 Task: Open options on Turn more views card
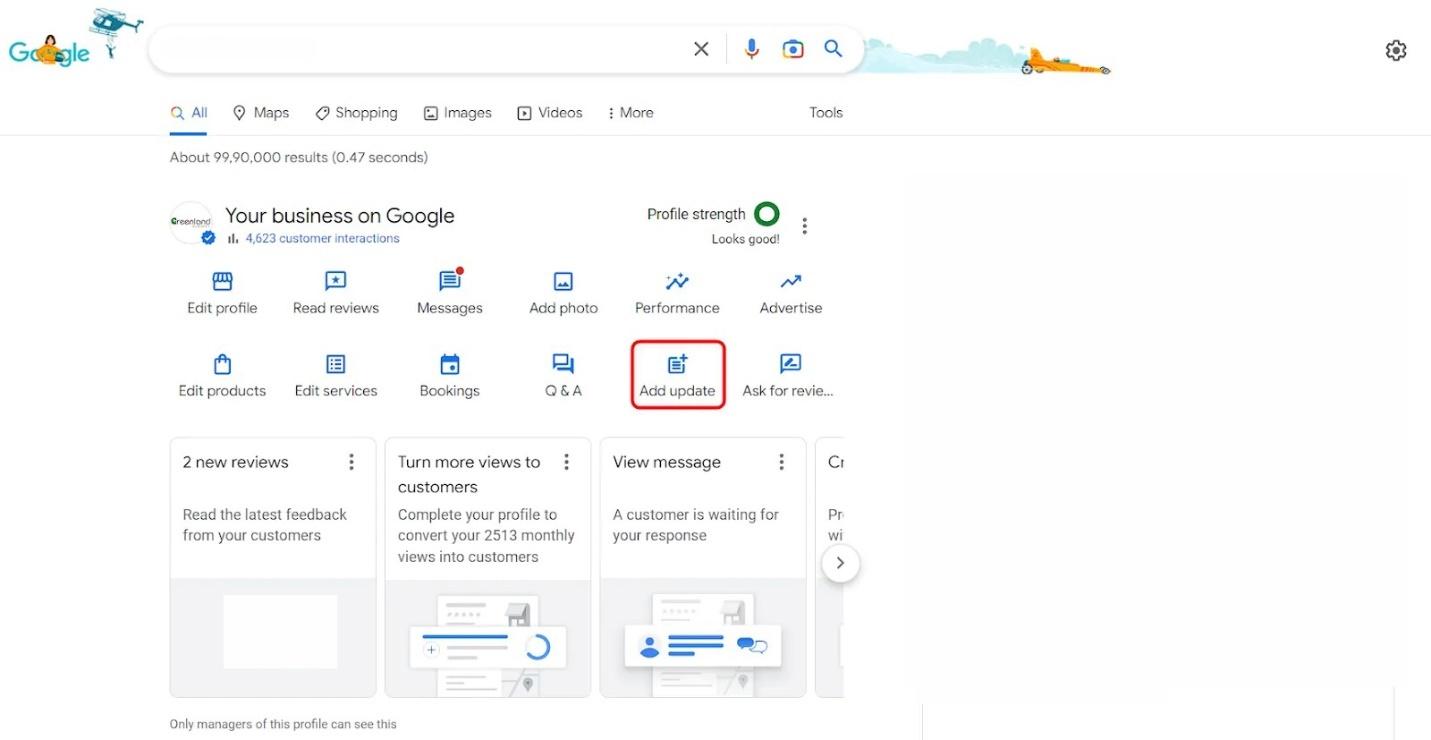[566, 462]
